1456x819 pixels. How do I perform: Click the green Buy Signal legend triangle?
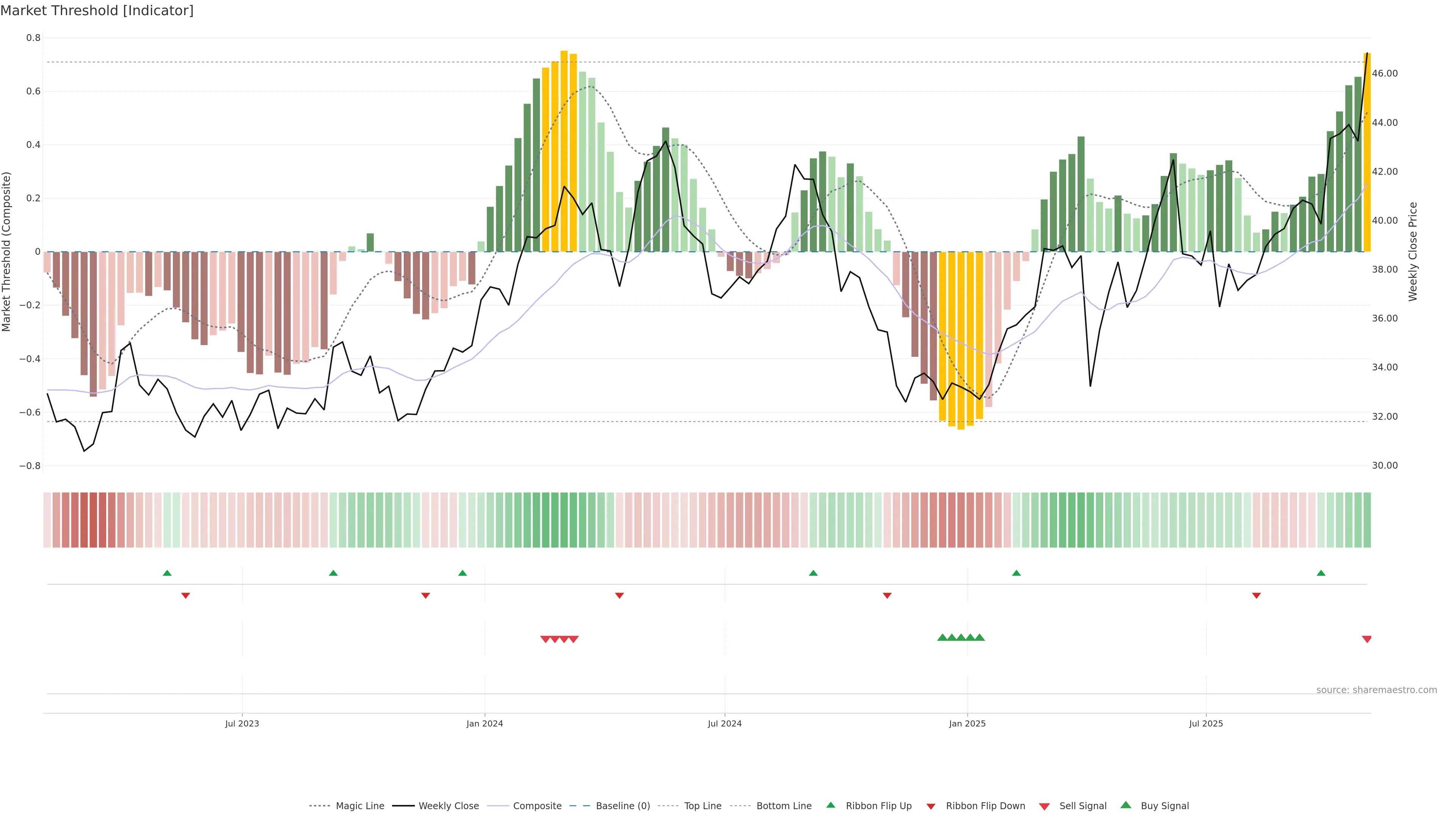tap(1126, 805)
